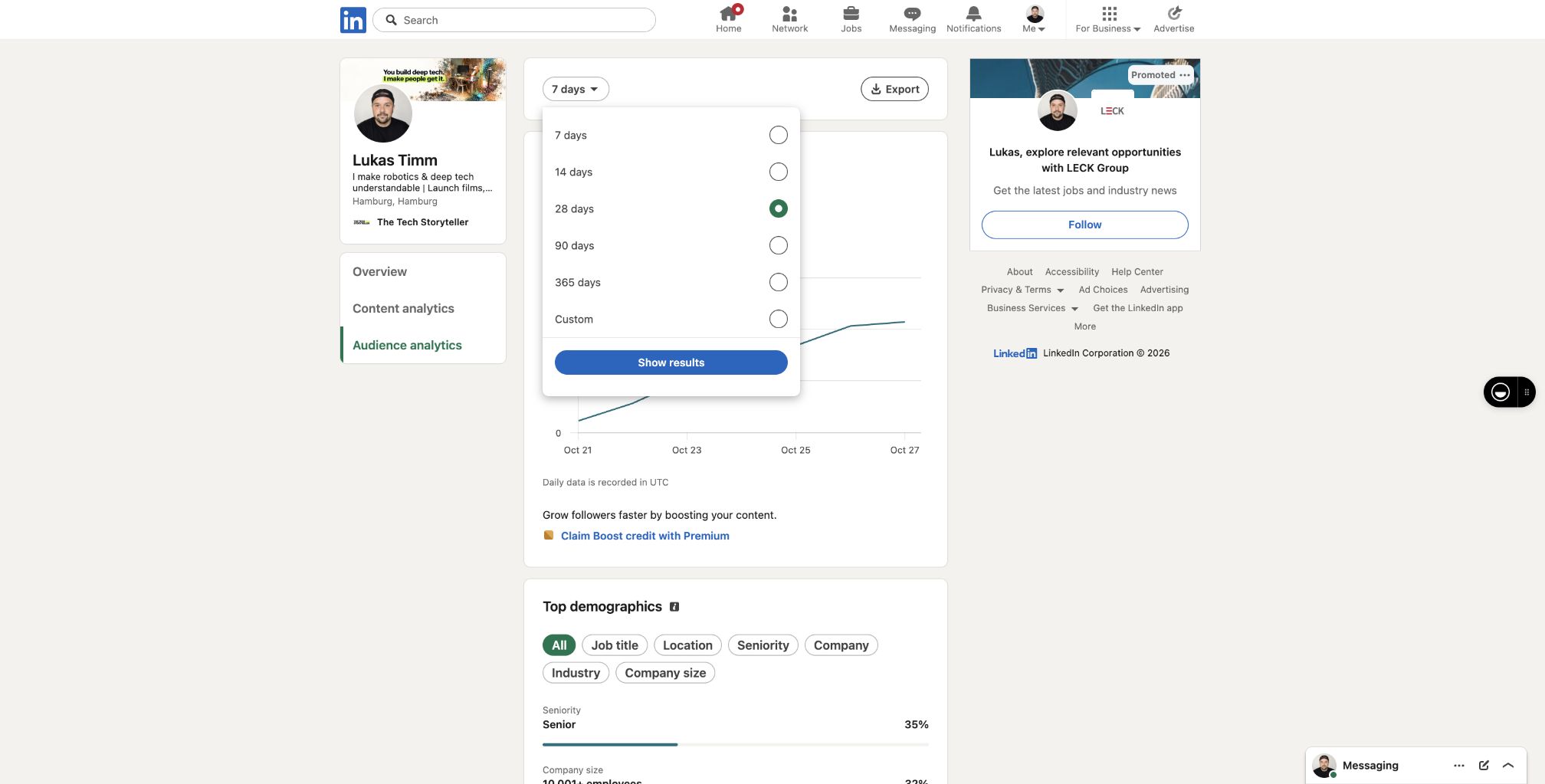This screenshot has width=1545, height=784.
Task: Open the Help Center footer link
Action: pyautogui.click(x=1137, y=272)
